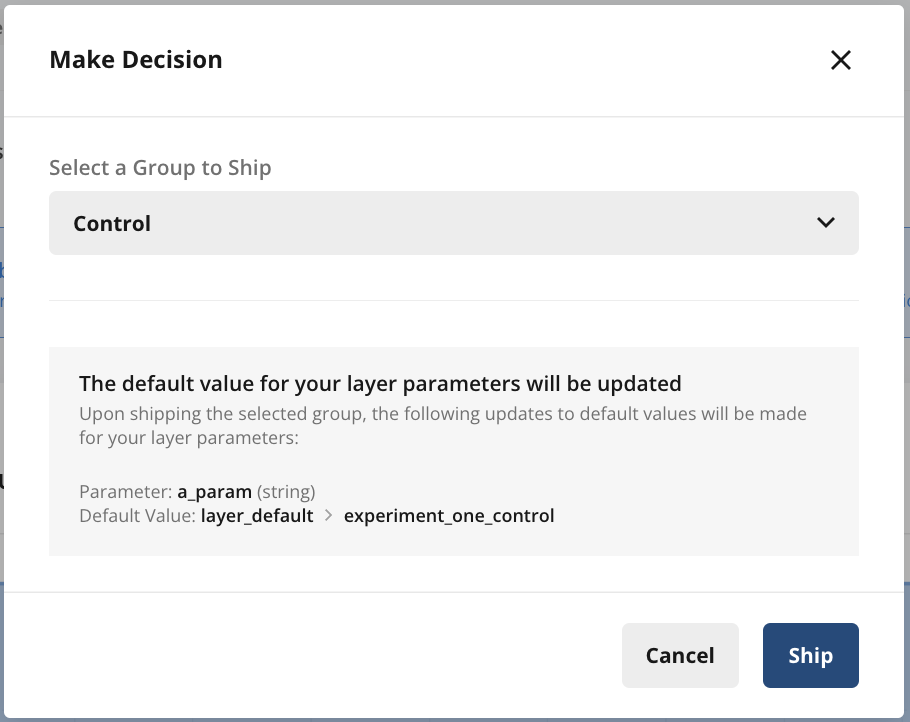Click the Select a Group to Ship label
This screenshot has height=722, width=910.
pyautogui.click(x=160, y=167)
